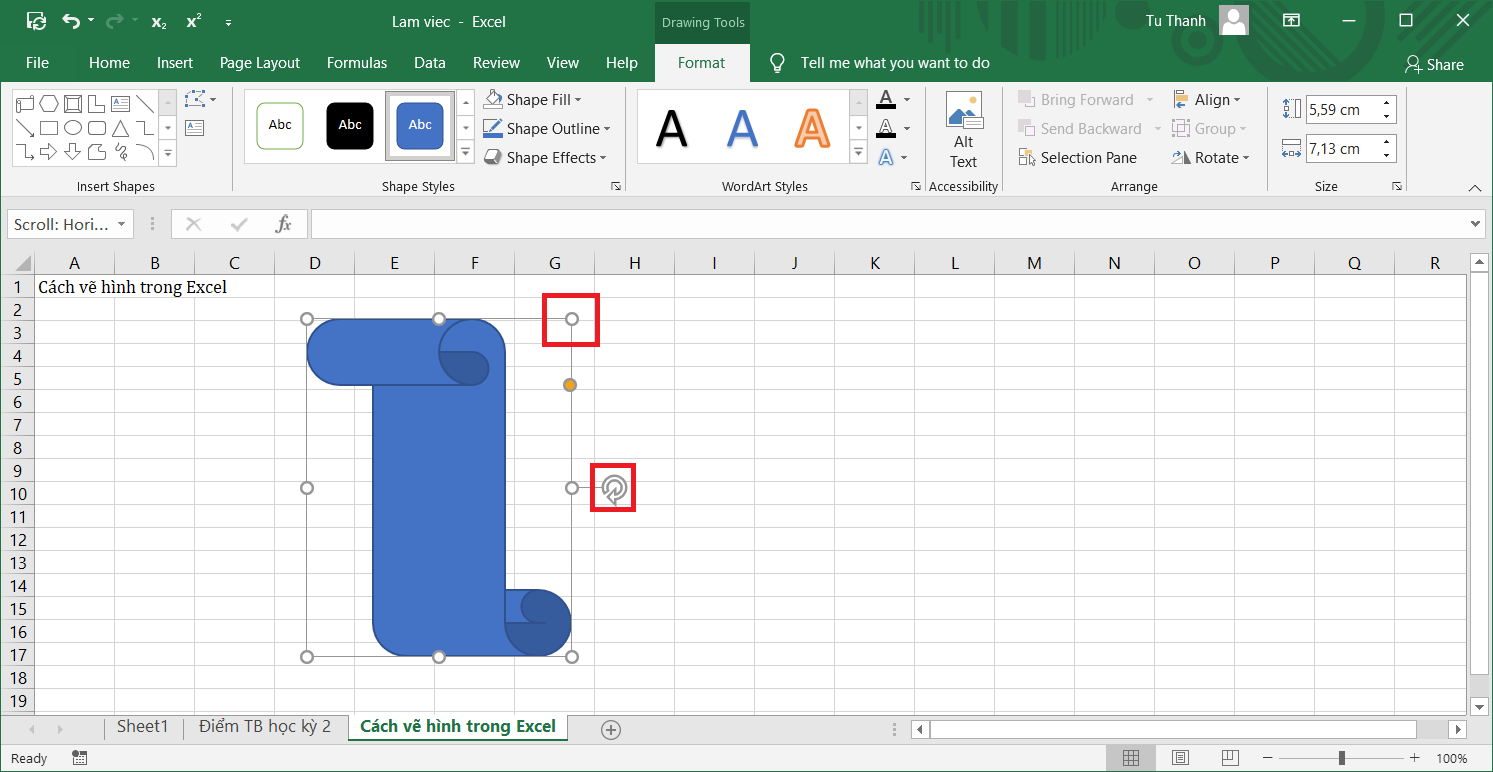Add a new sheet with plus icon
This screenshot has height=772, width=1493.
click(611, 730)
